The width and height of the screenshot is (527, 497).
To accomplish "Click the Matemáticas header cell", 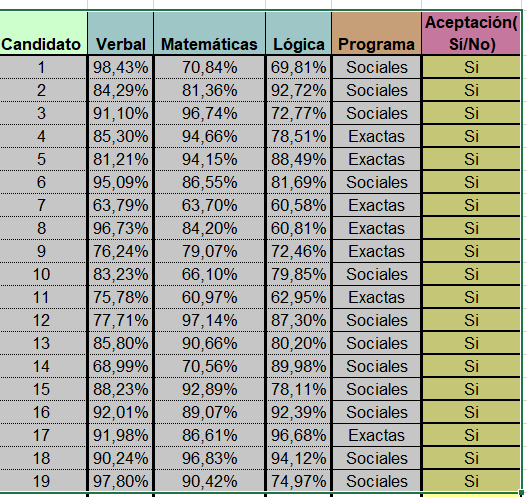I will (x=209, y=33).
